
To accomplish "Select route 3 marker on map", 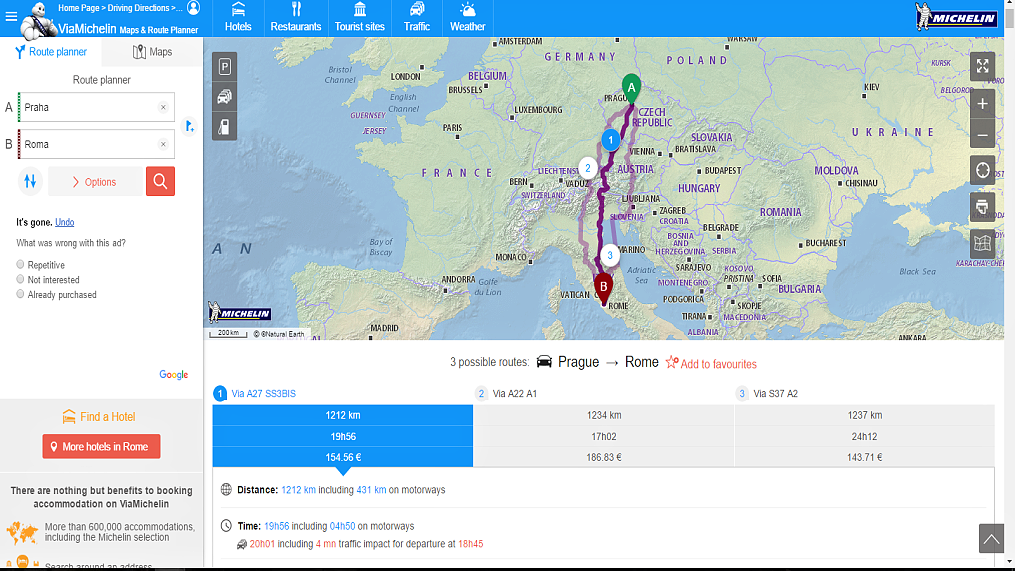I will 609,255.
